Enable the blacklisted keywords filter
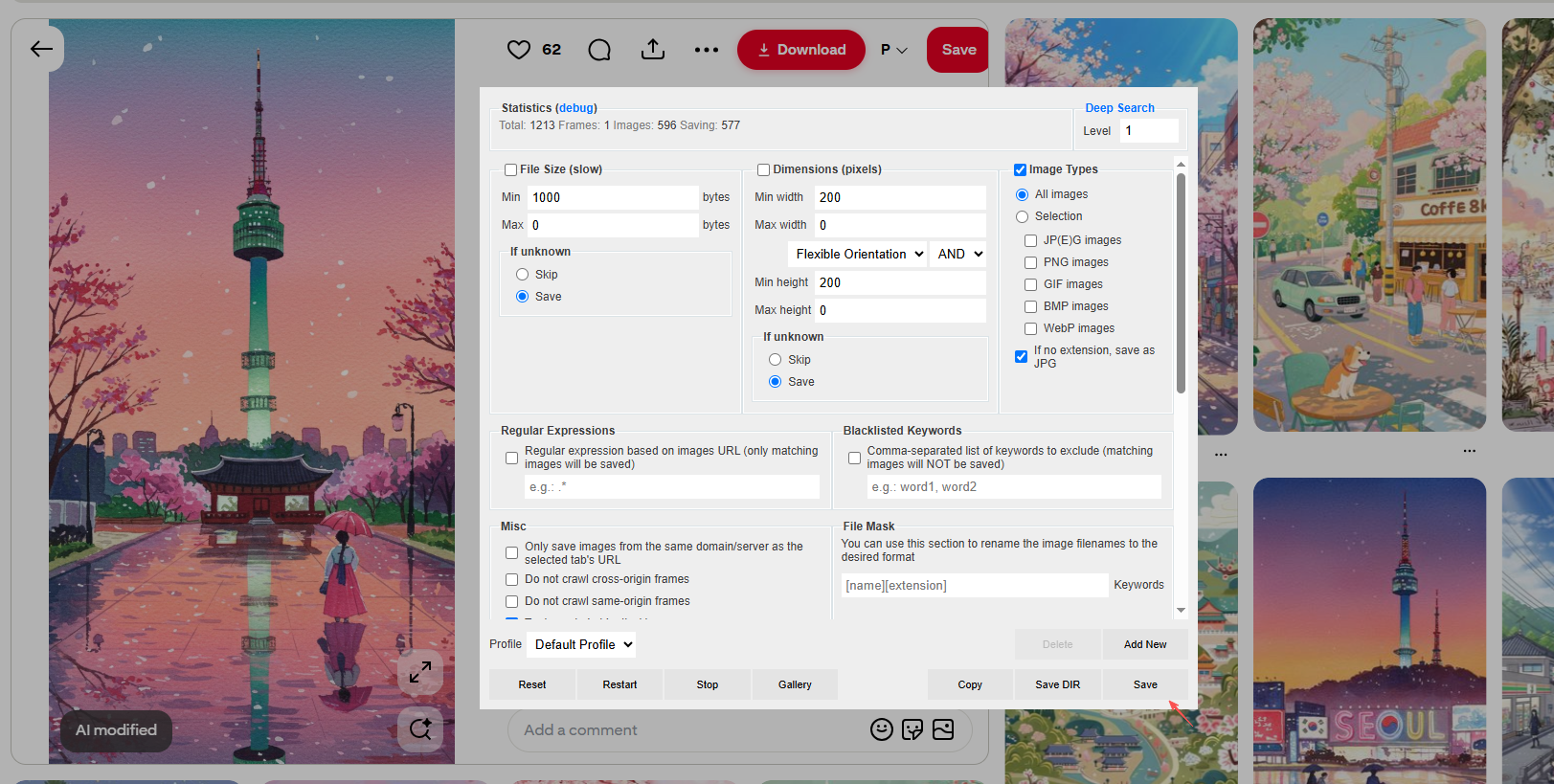 point(855,458)
